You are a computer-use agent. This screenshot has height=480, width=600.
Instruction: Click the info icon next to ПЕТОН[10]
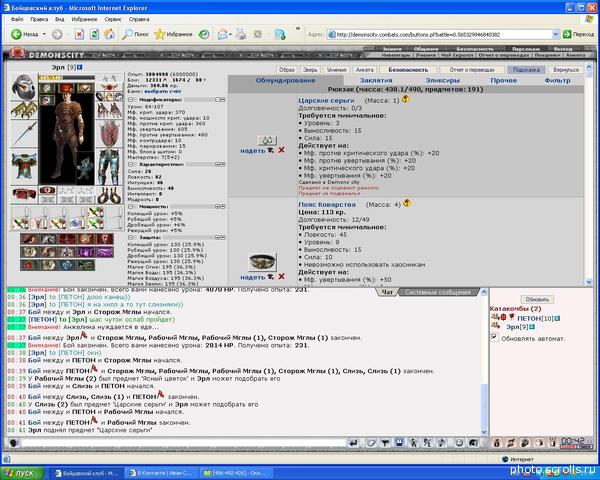pyautogui.click(x=558, y=318)
